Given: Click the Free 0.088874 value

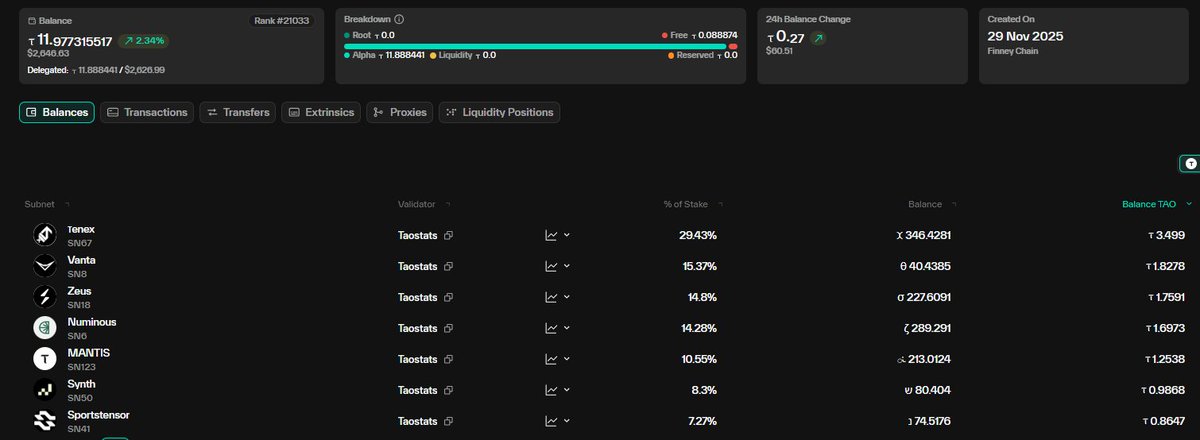Looking at the screenshot, I should point(711,34).
